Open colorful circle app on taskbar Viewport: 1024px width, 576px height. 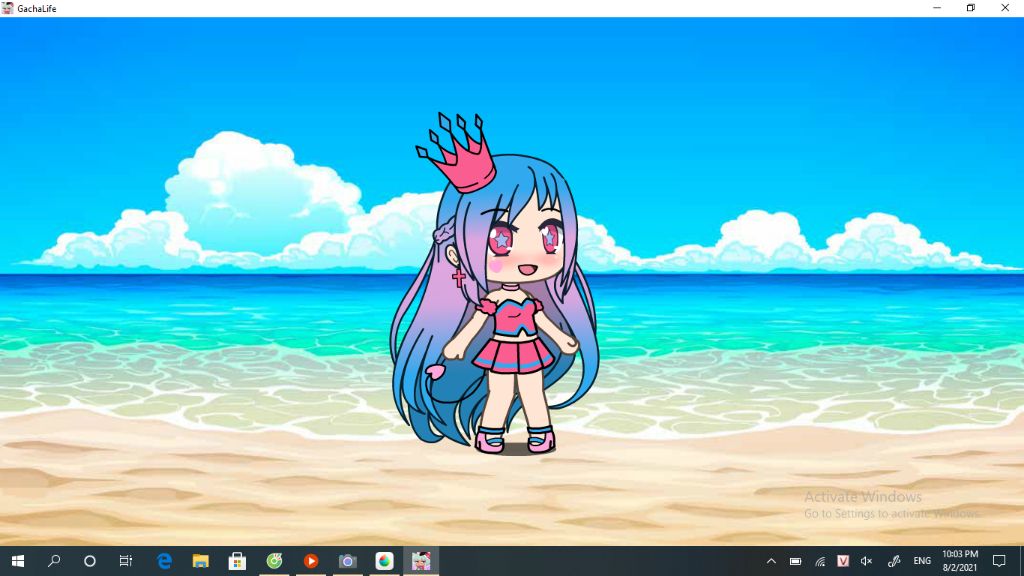coord(385,561)
